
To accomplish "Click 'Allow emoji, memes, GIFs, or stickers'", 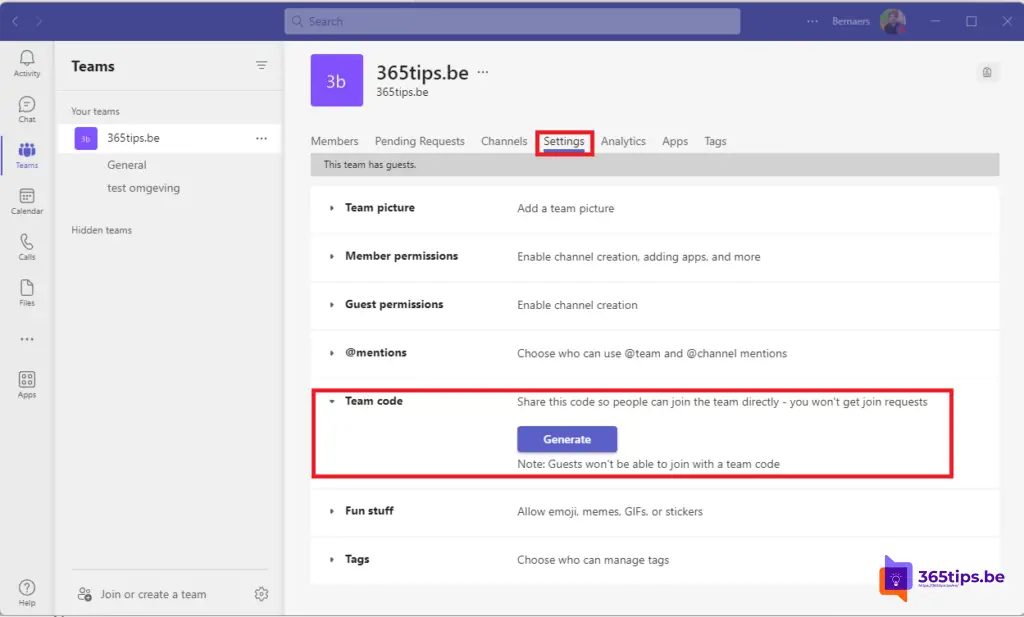I will 610,511.
